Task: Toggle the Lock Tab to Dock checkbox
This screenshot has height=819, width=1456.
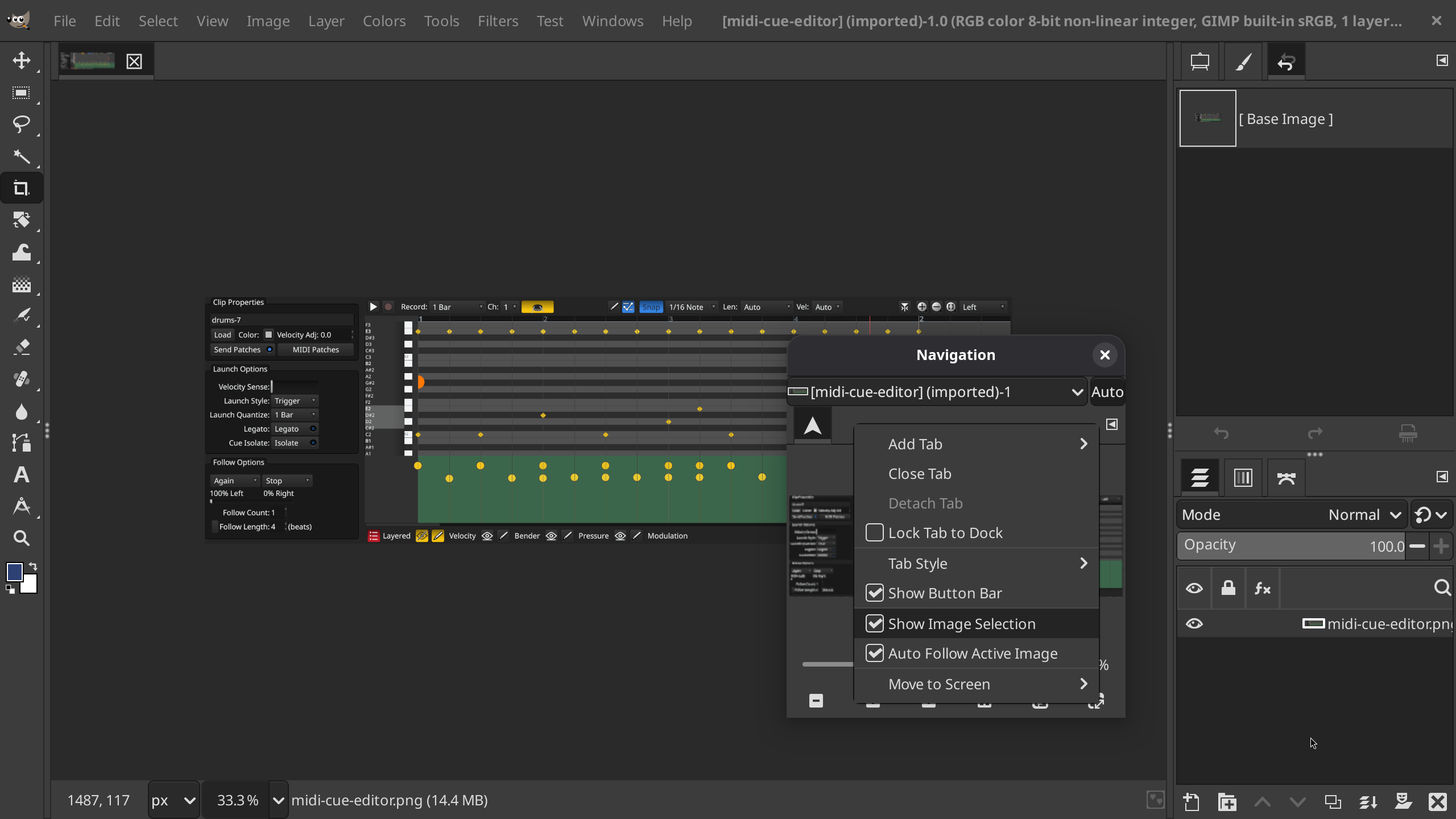Action: pyautogui.click(x=874, y=533)
